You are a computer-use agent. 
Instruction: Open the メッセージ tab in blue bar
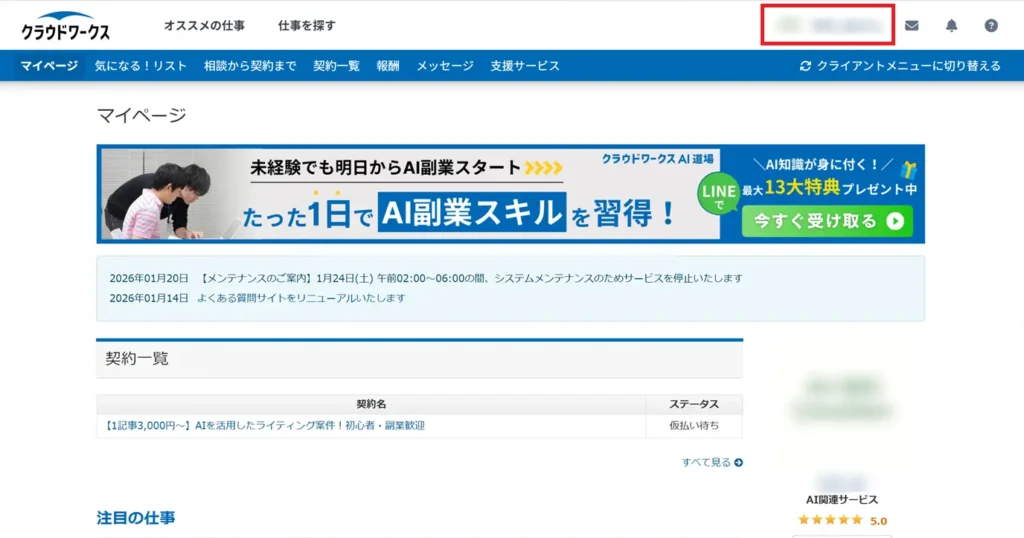click(445, 66)
